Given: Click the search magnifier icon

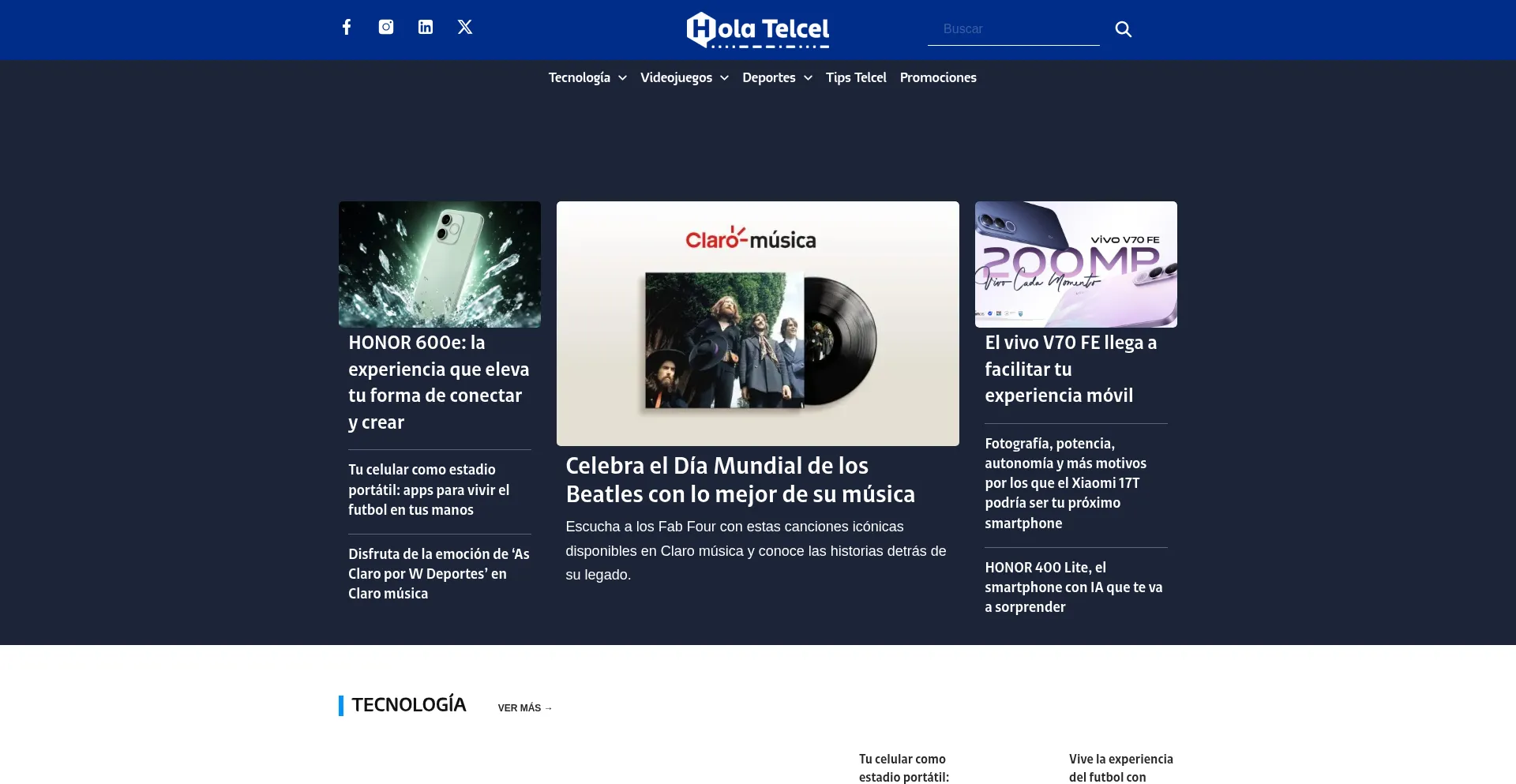Looking at the screenshot, I should pos(1123,29).
